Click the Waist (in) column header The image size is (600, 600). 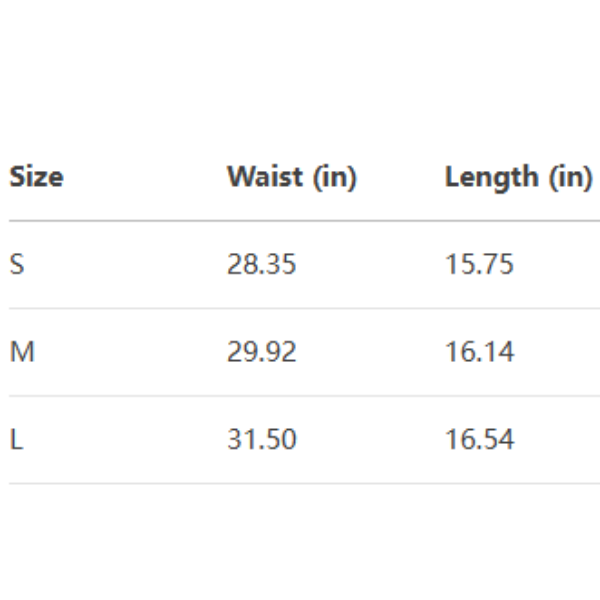coord(291,177)
